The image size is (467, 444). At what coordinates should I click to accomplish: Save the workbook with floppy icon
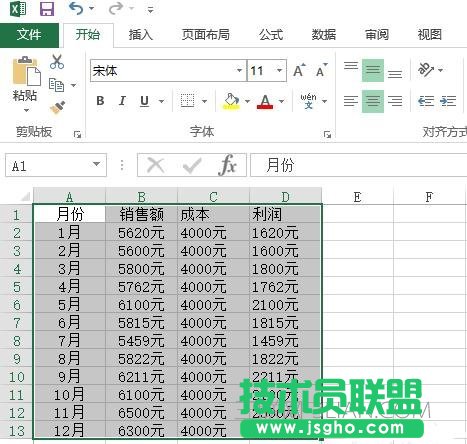[47, 9]
